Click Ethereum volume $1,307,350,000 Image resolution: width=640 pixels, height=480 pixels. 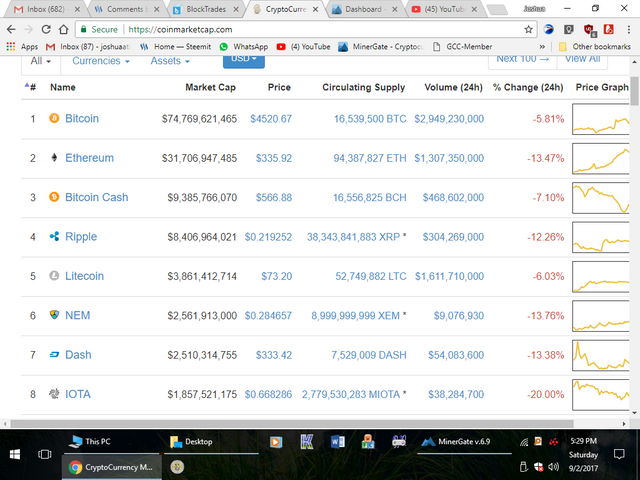click(449, 158)
